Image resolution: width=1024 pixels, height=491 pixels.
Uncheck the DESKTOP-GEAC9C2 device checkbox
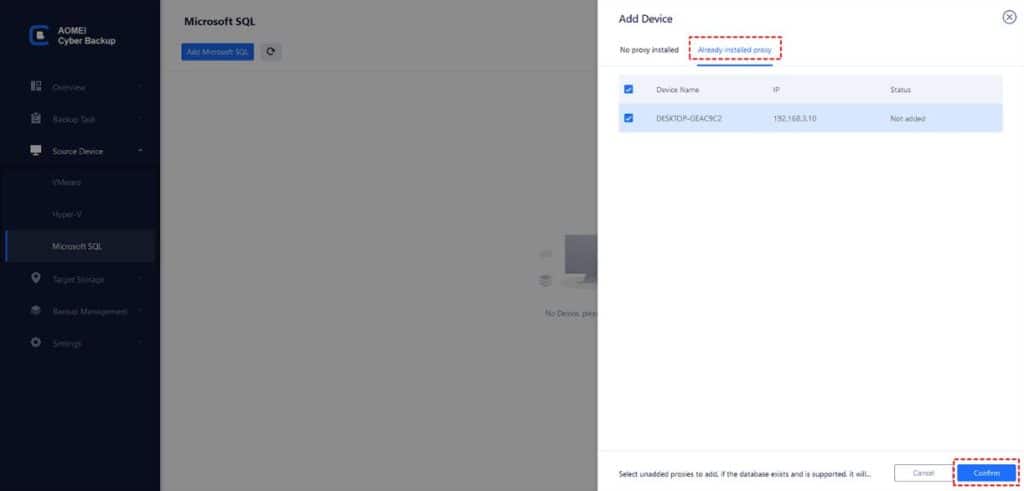pos(628,118)
